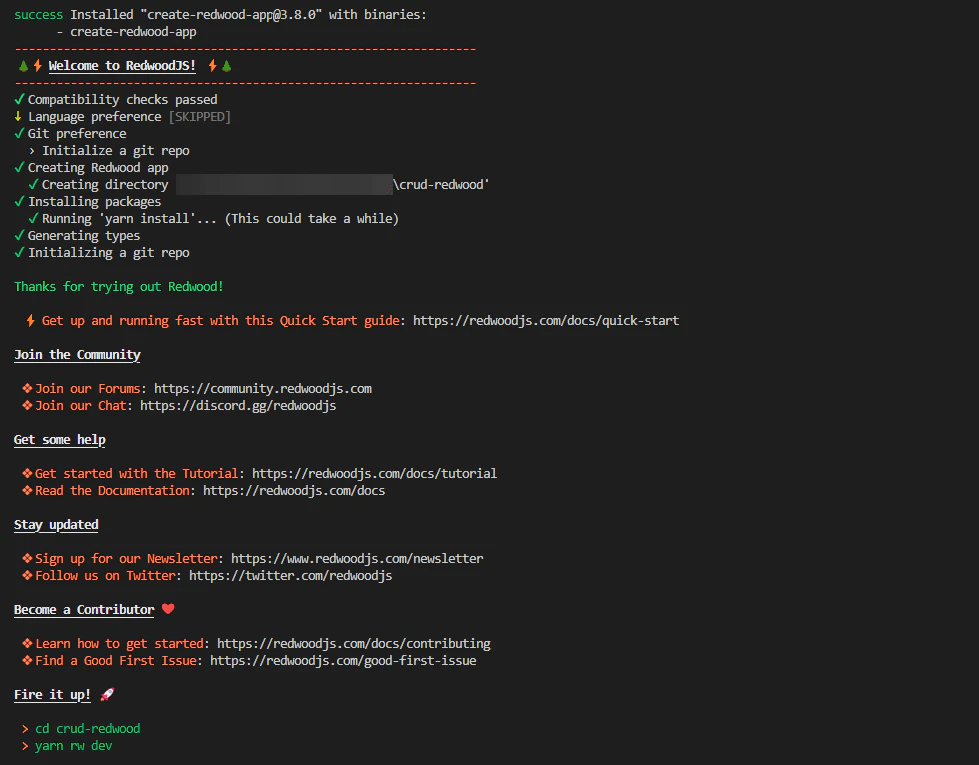Click the diamond icon next to "Read the Documentation"

point(28,490)
